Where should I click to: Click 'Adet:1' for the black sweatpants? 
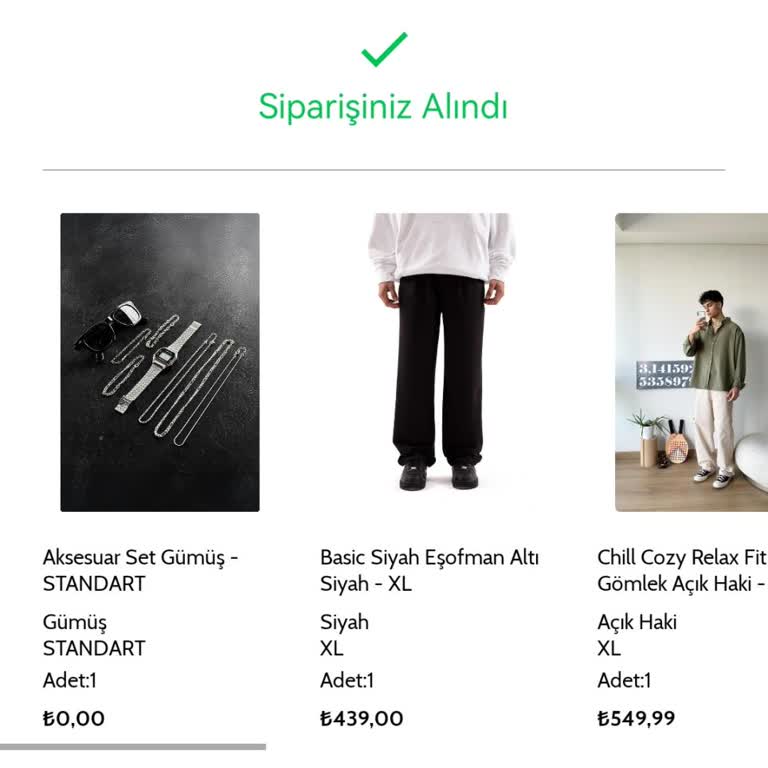[x=347, y=681]
